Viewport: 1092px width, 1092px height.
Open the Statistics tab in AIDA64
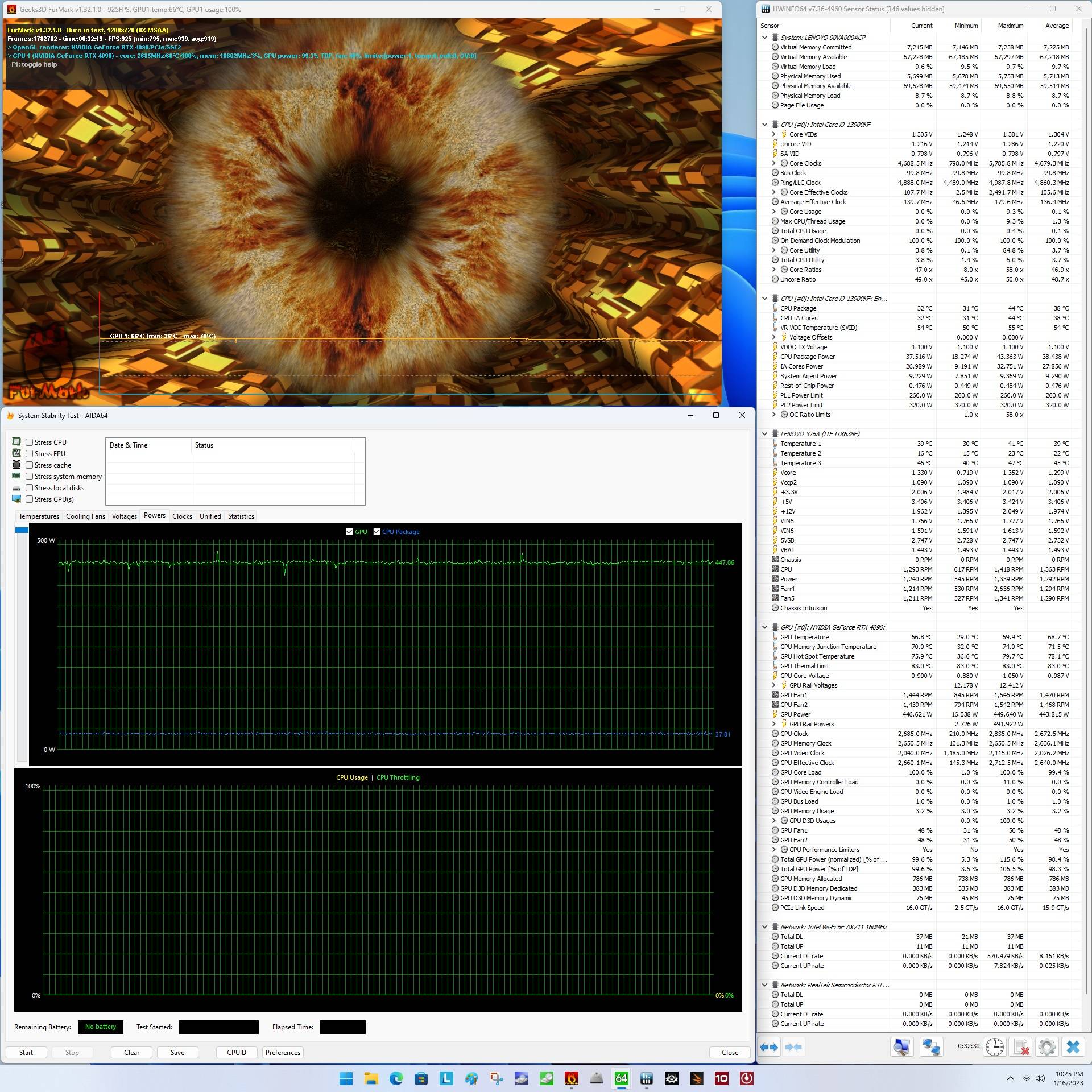[241, 516]
